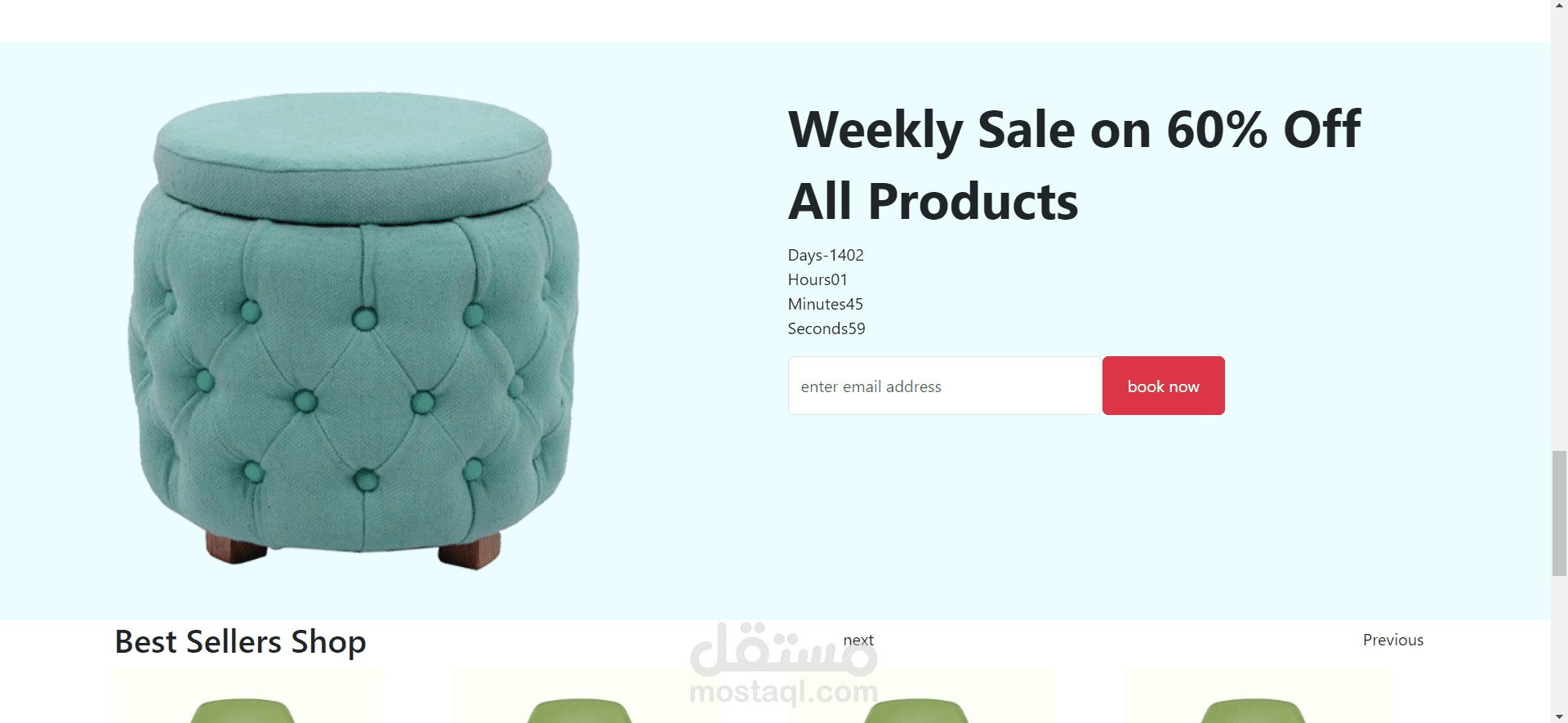Click the Minutes countdown line
This screenshot has height=723, width=1568.
point(825,304)
